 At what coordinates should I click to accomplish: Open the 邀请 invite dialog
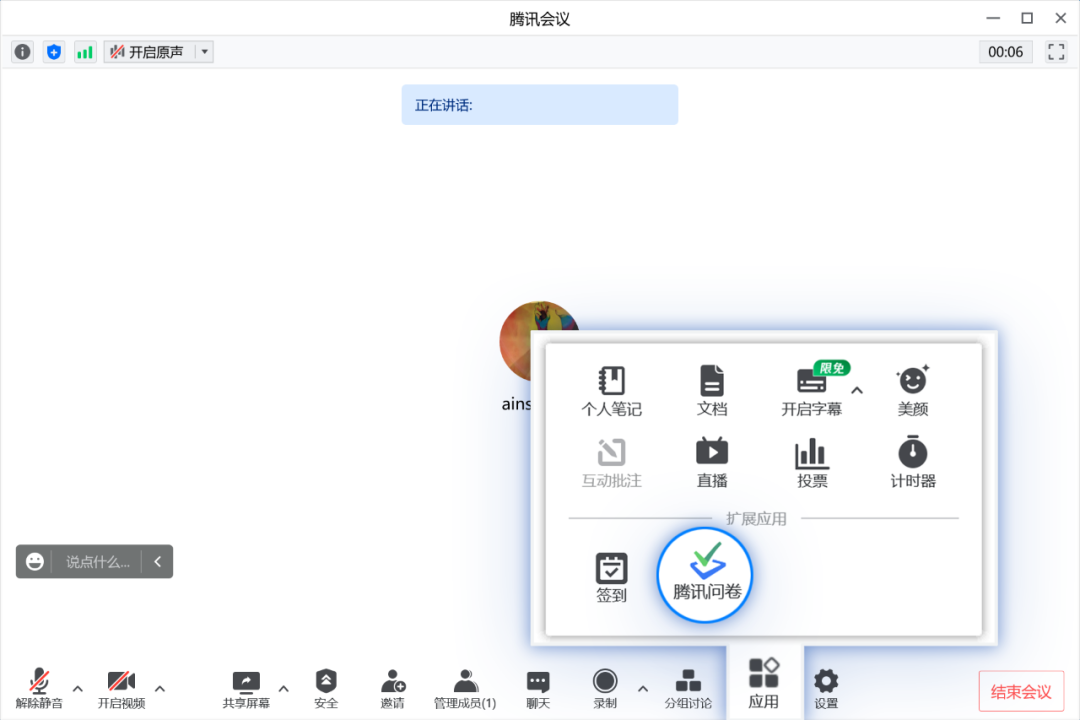pyautogui.click(x=393, y=688)
